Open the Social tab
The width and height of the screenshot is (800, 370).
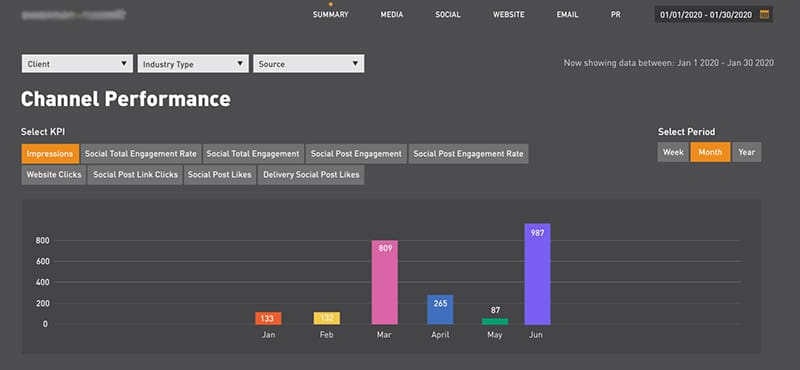pos(448,15)
